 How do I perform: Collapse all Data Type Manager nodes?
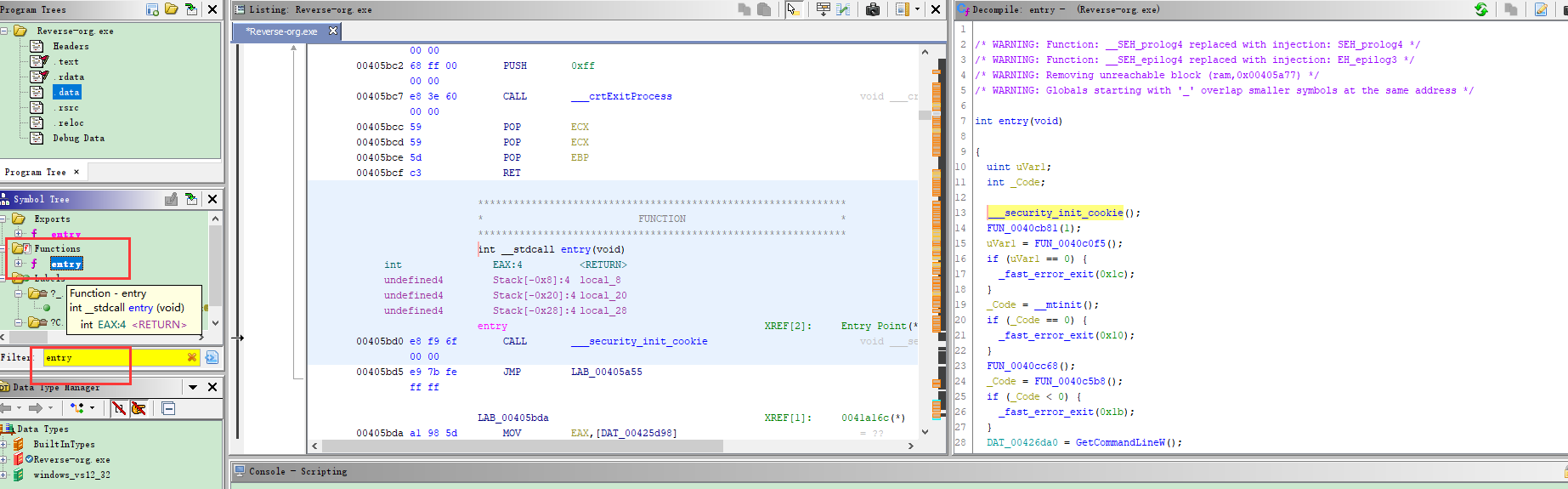coord(168,408)
